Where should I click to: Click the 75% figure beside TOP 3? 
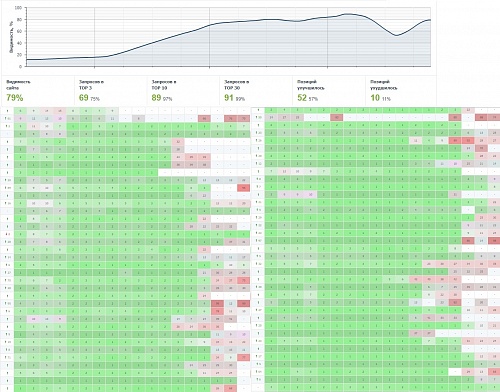point(95,99)
